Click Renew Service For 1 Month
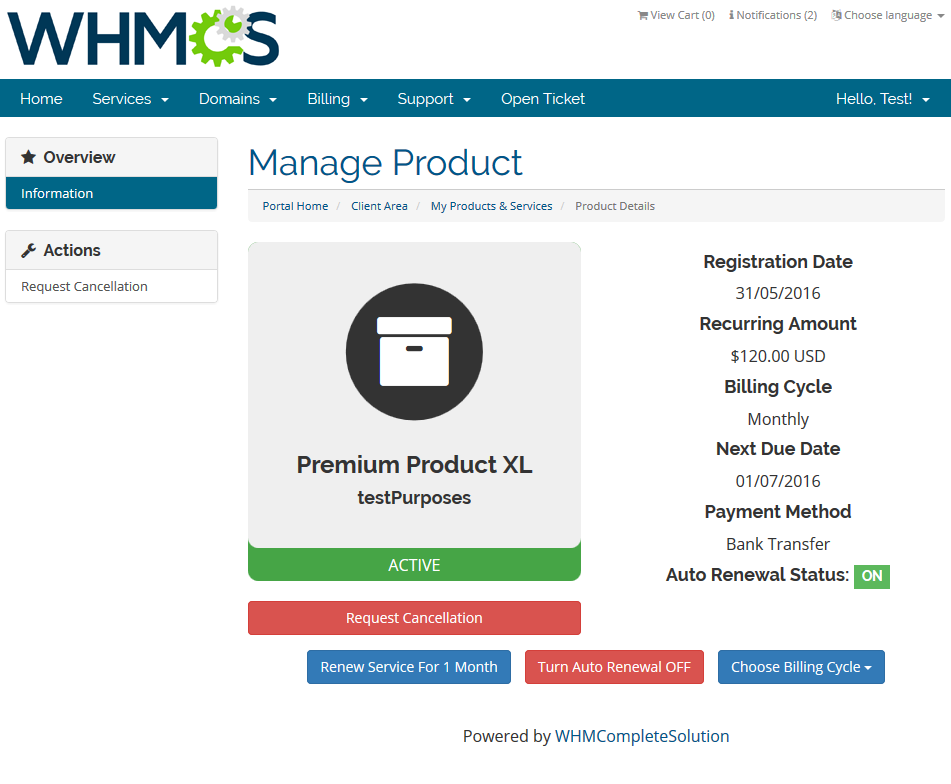951x784 pixels. (409, 667)
